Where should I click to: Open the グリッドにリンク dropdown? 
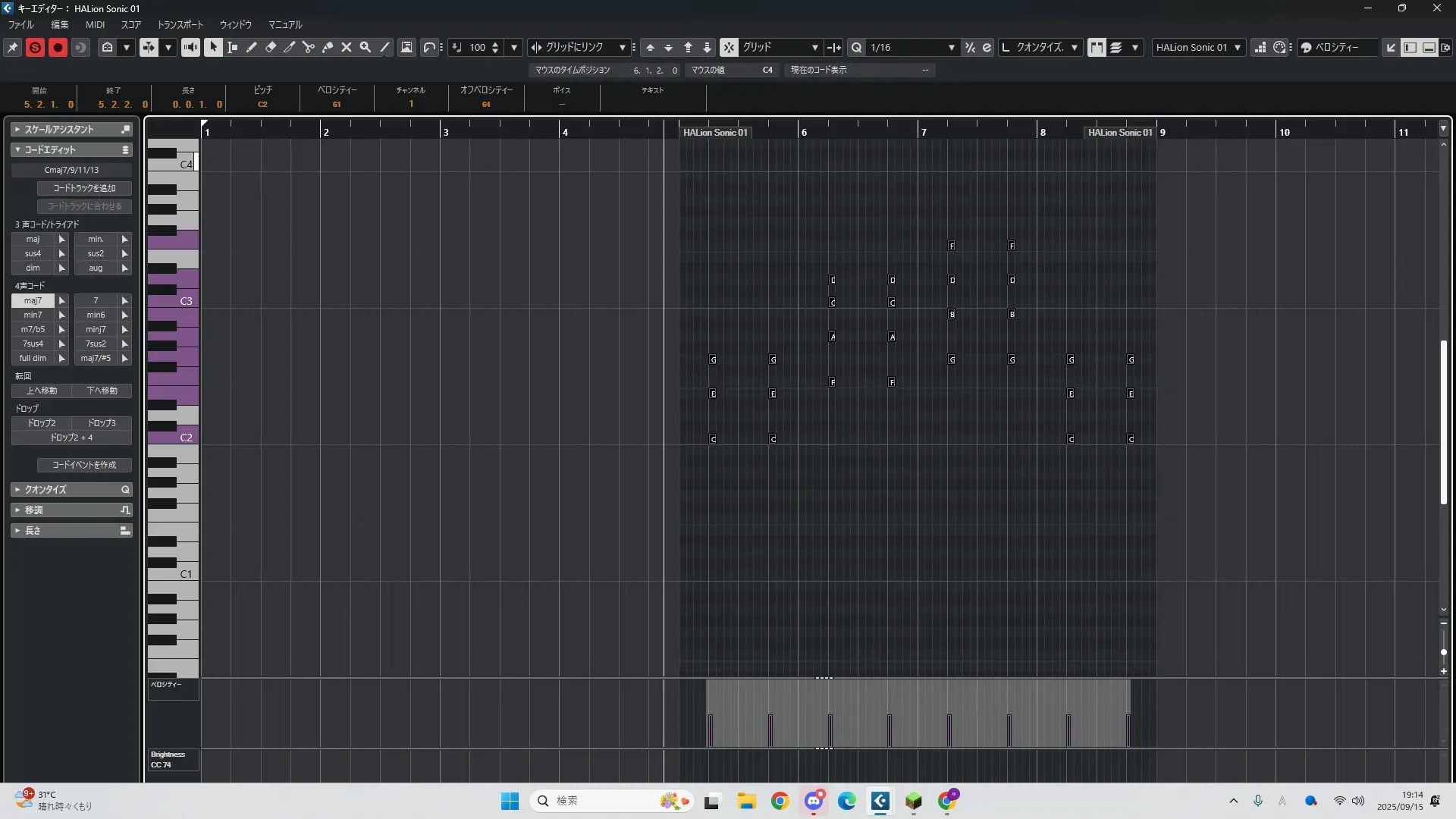tap(622, 47)
